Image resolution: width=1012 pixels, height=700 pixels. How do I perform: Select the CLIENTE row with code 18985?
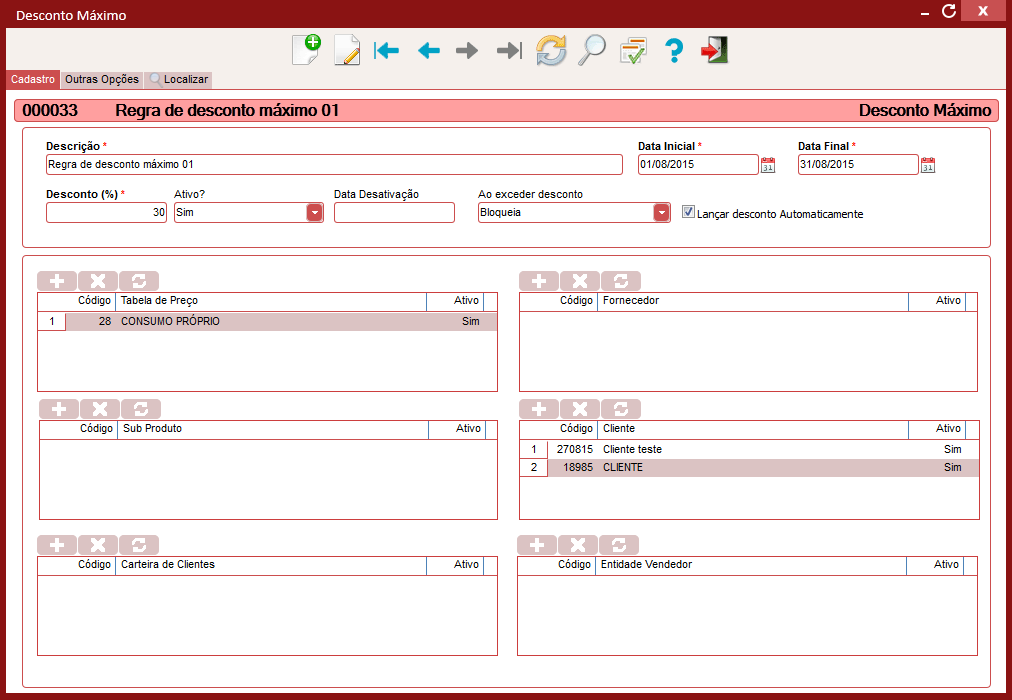(x=749, y=467)
